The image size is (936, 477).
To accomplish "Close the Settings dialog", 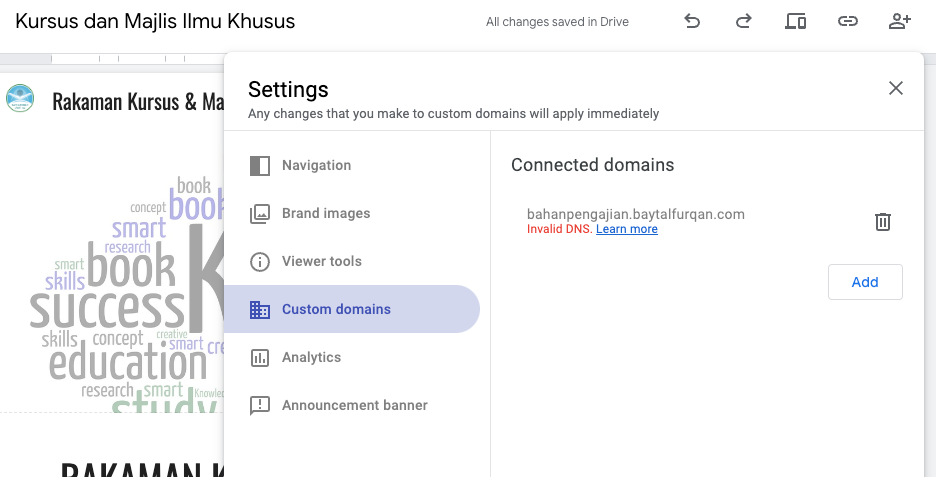I will [896, 88].
